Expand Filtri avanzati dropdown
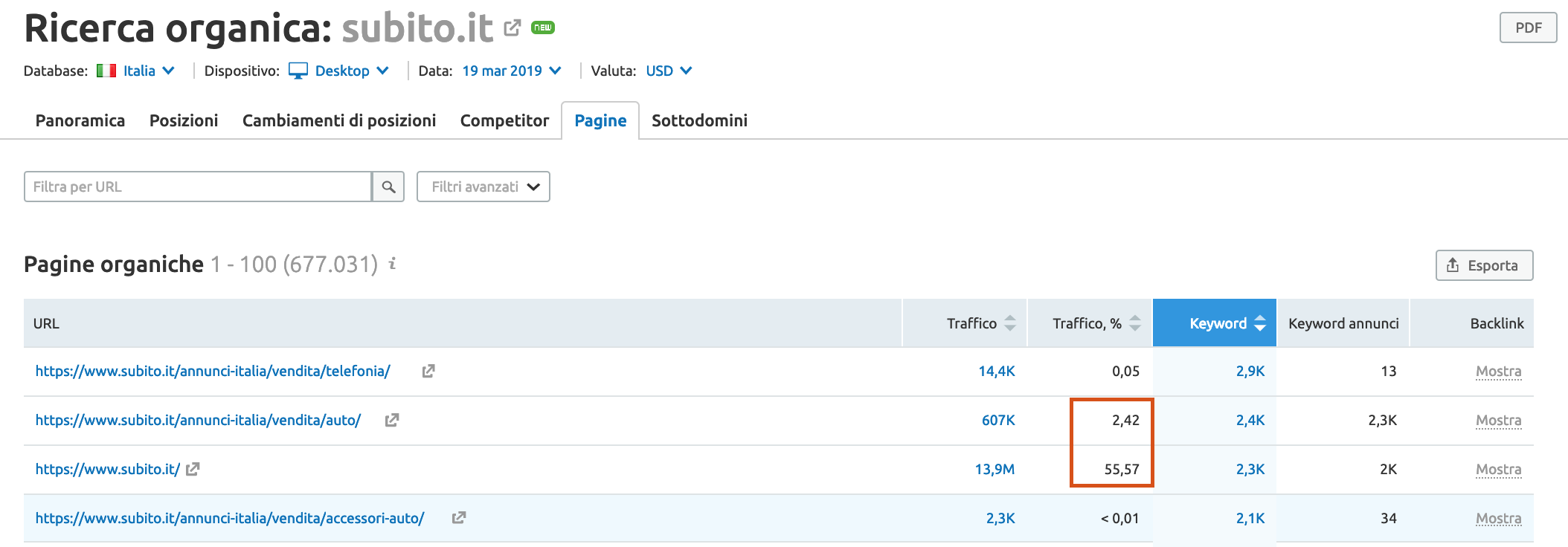 click(x=483, y=187)
